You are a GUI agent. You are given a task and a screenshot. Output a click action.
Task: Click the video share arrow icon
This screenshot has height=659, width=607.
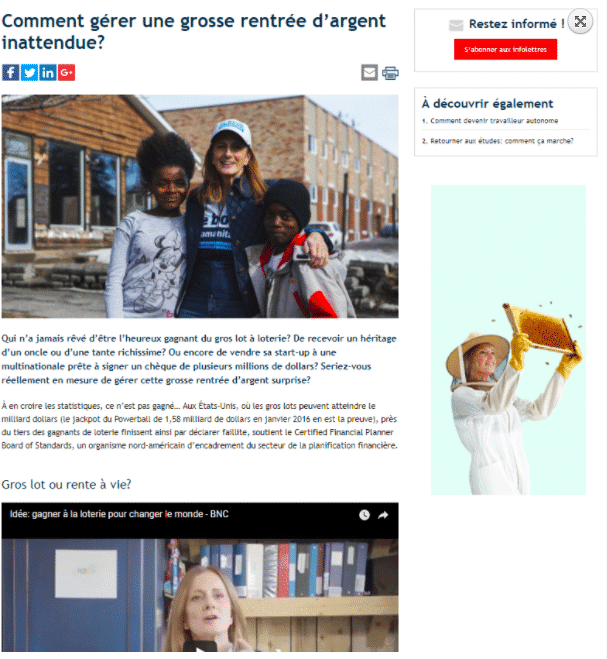coord(383,515)
